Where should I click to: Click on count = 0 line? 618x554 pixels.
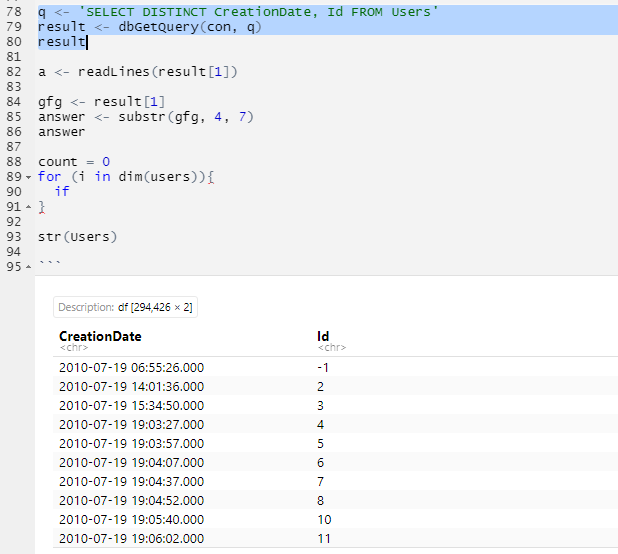coord(74,162)
